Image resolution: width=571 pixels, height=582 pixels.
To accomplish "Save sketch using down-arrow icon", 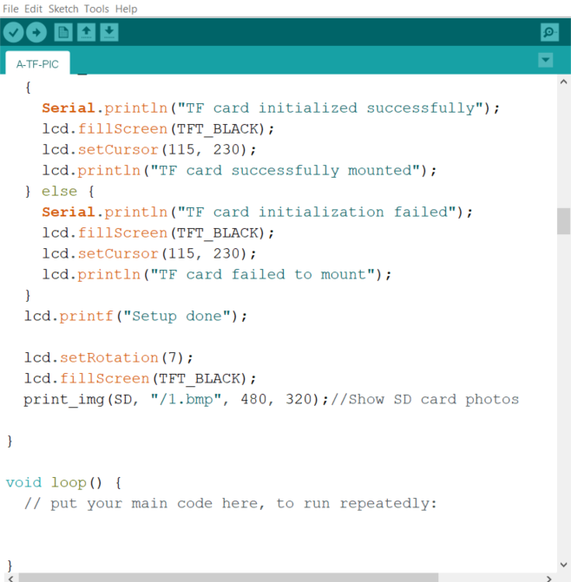I will click(x=109, y=32).
